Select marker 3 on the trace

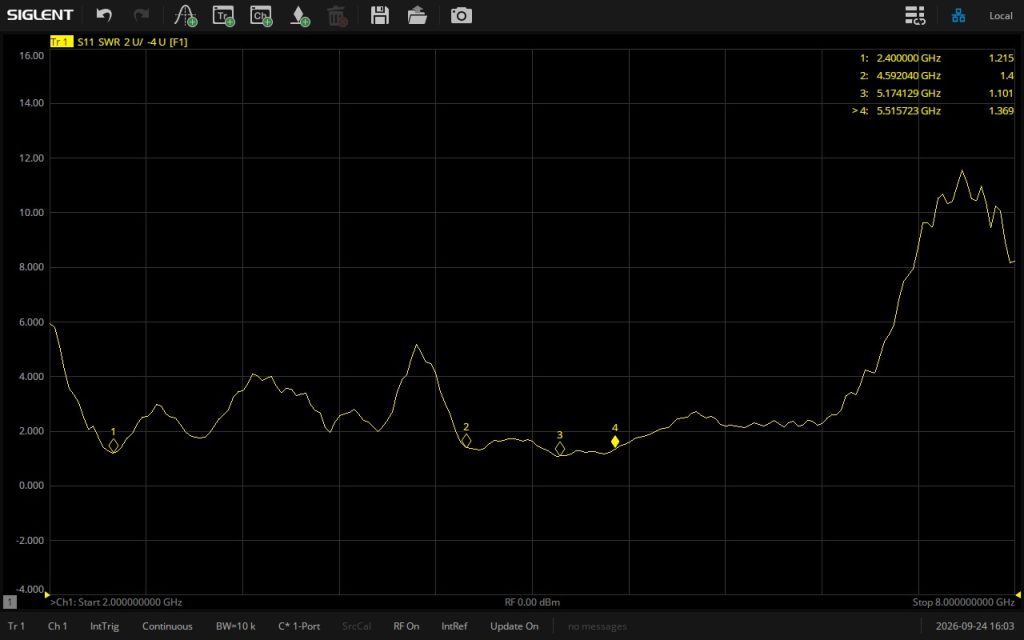point(560,449)
